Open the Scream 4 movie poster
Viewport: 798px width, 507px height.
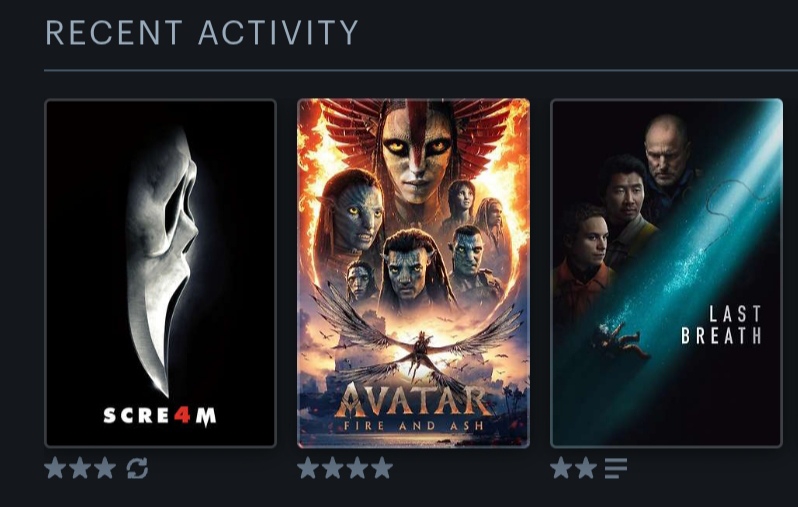160,273
